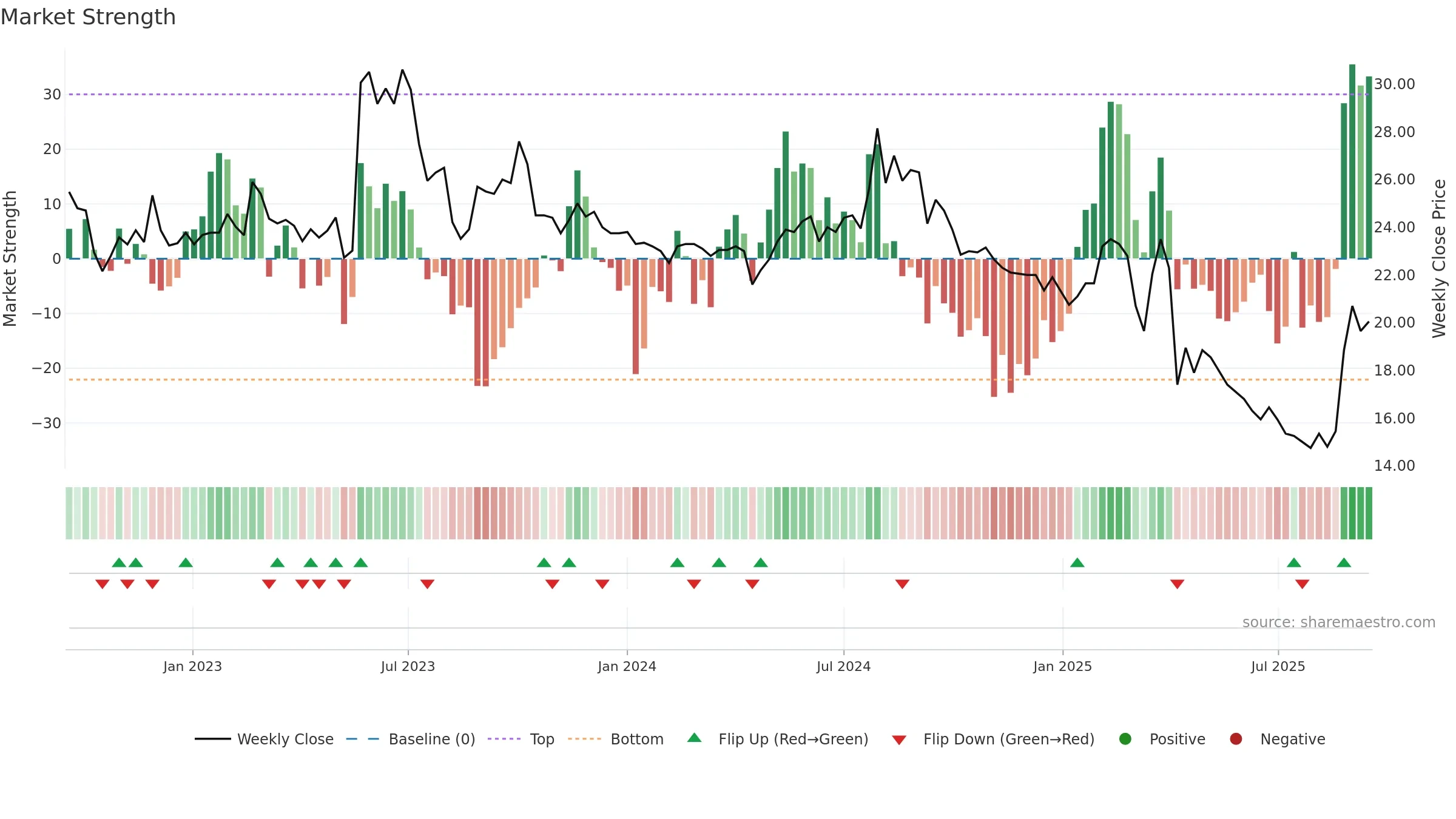1456x819 pixels.
Task: Toggle the Negative legend entry
Action: [1277, 739]
